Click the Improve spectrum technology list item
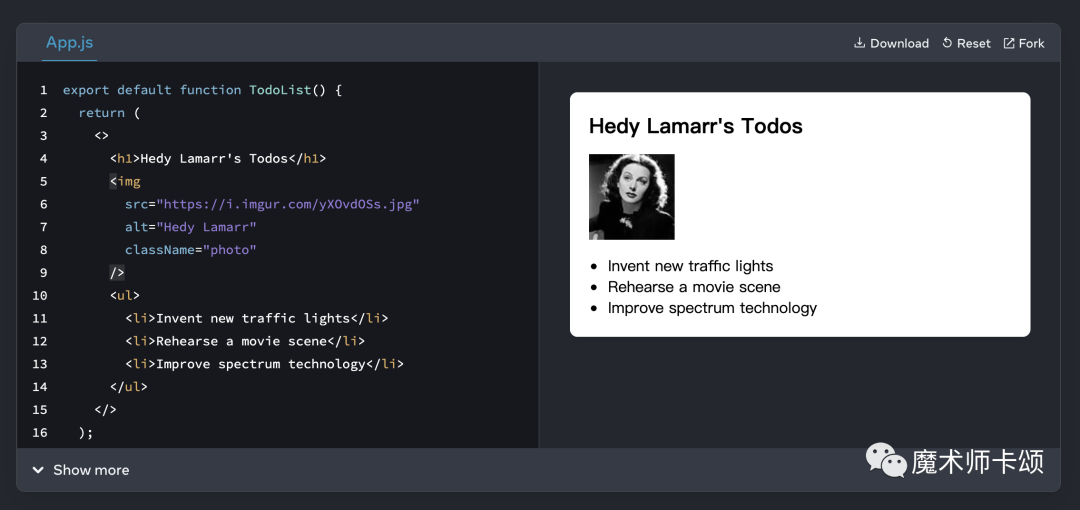Screen dimensions: 1080x510 [712, 308]
